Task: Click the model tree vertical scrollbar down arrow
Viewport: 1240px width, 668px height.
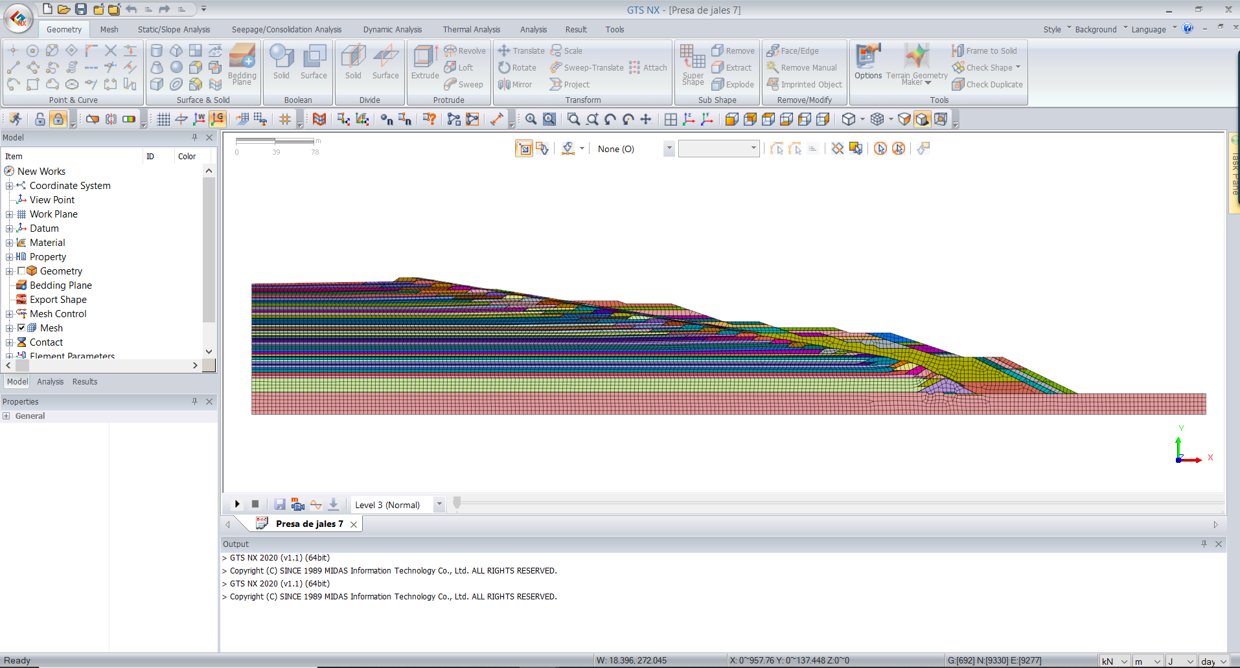Action: click(209, 351)
